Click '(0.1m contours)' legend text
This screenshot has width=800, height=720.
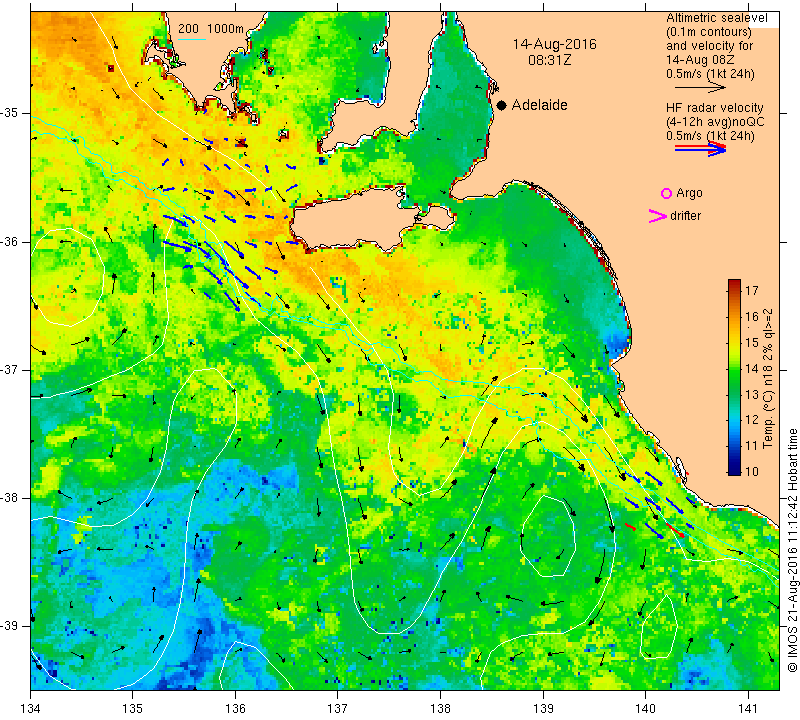tap(708, 32)
